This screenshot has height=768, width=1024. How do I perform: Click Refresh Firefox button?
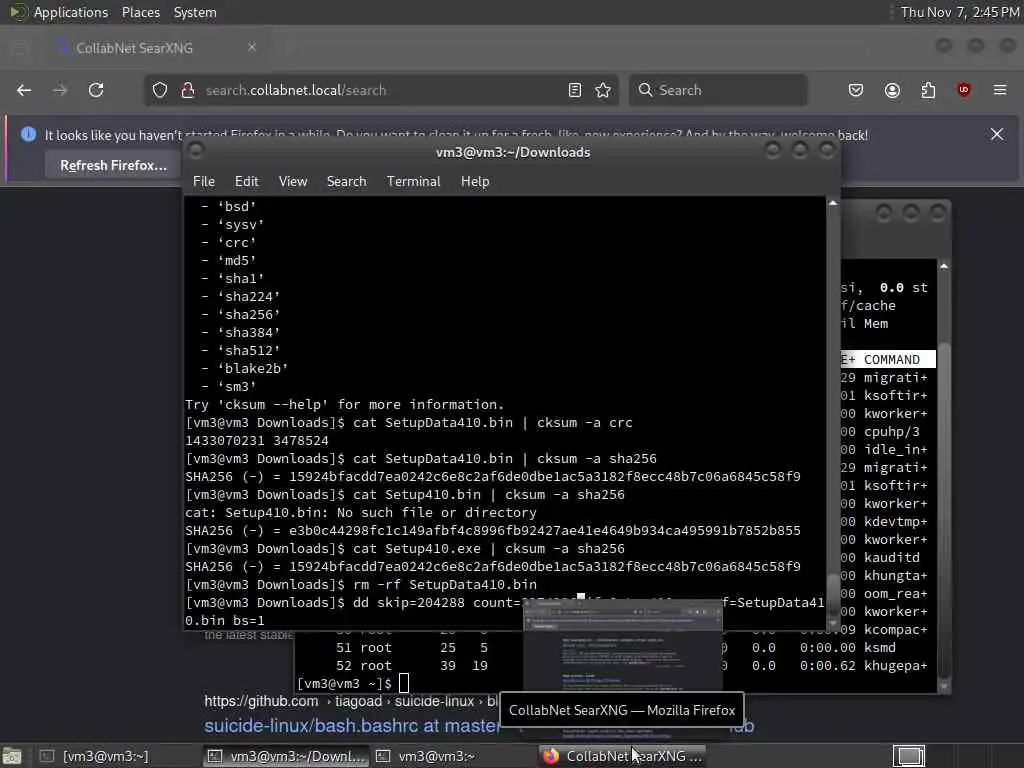point(113,165)
